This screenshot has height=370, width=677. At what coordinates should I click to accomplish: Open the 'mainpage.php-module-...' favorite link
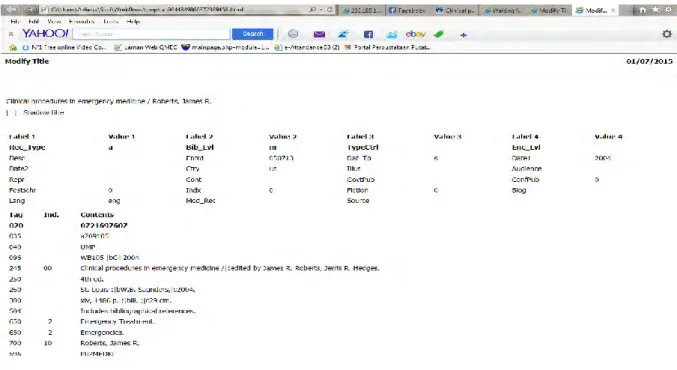click(x=225, y=47)
